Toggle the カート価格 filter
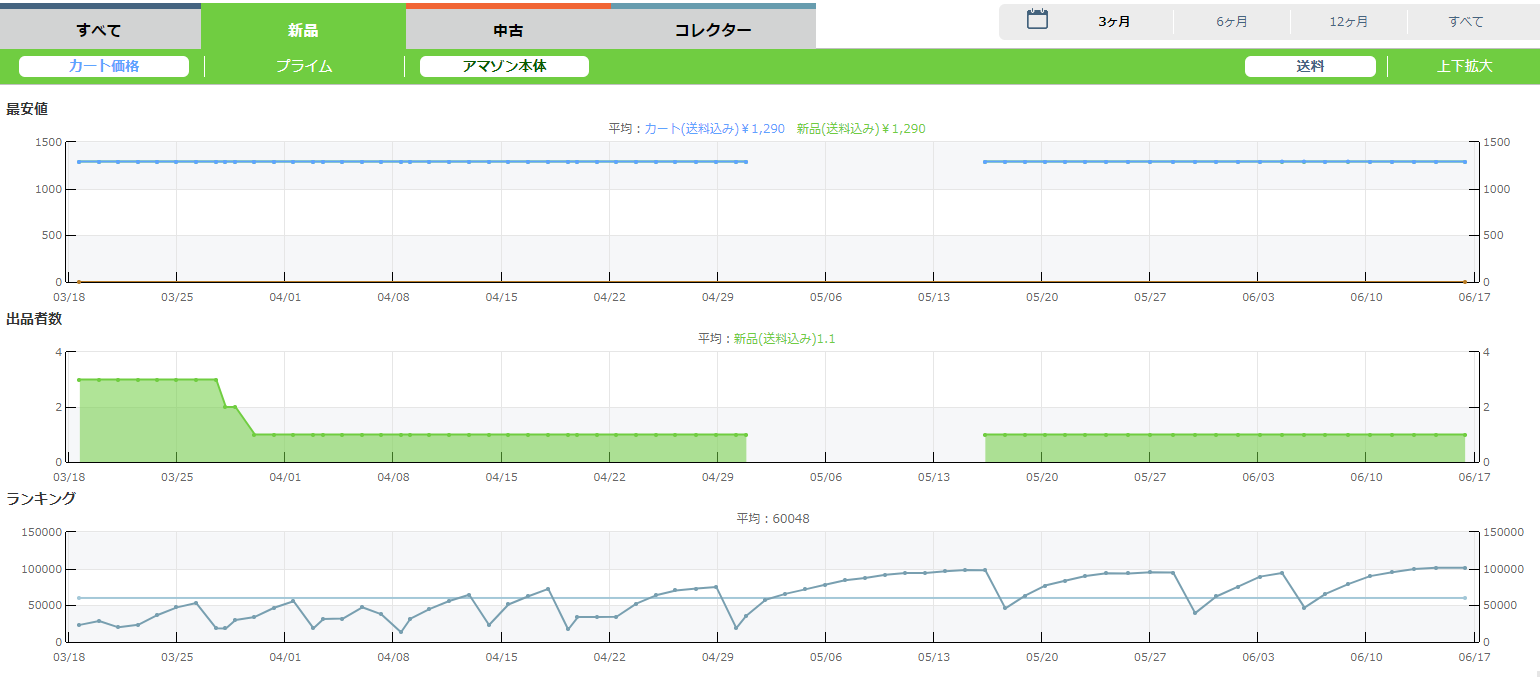 pos(104,67)
